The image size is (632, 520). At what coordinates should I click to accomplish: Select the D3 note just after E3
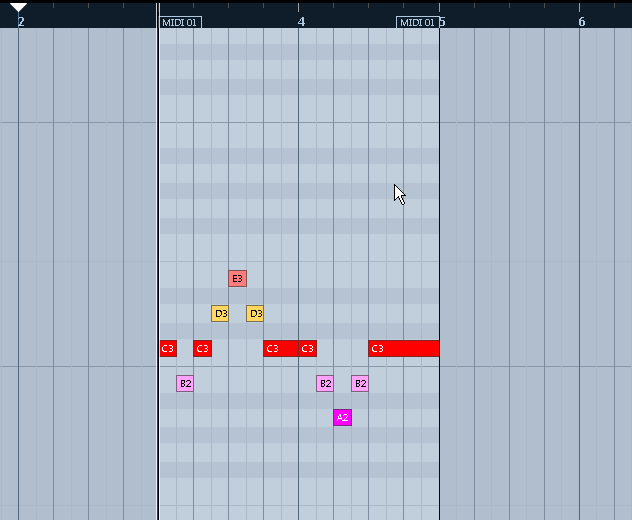[255, 314]
